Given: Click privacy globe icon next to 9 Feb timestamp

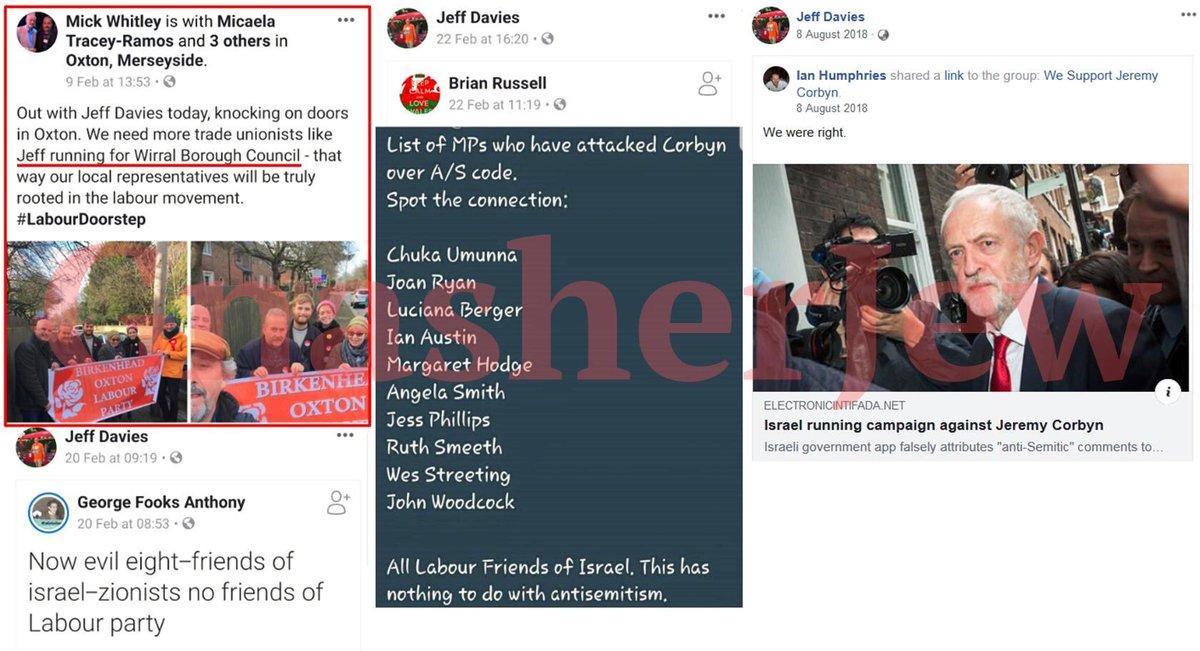Looking at the screenshot, I should (169, 82).
